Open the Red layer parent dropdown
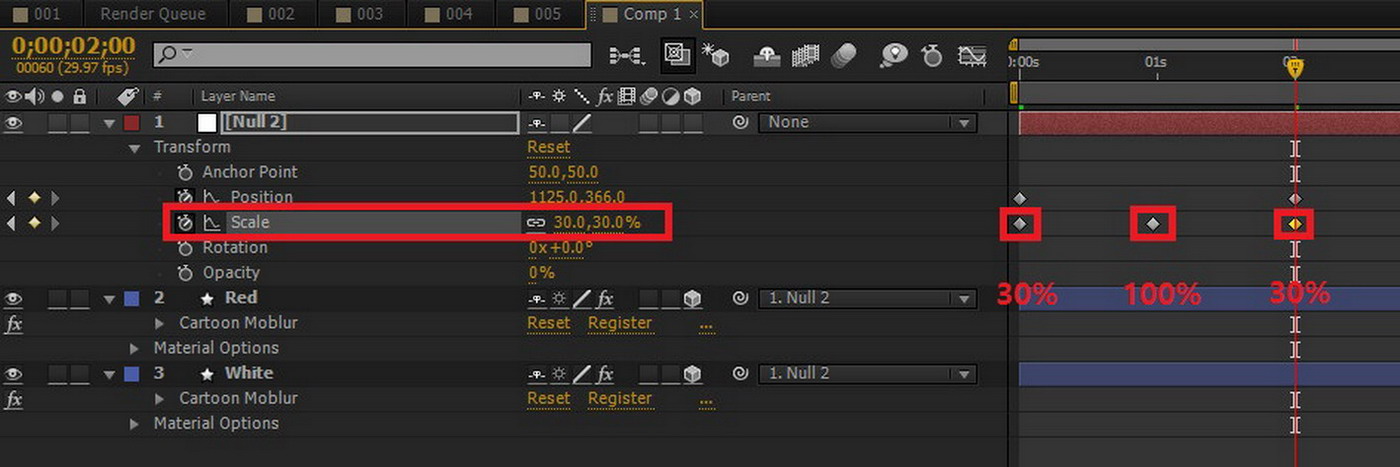The image size is (1400, 467). pyautogui.click(x=867, y=298)
